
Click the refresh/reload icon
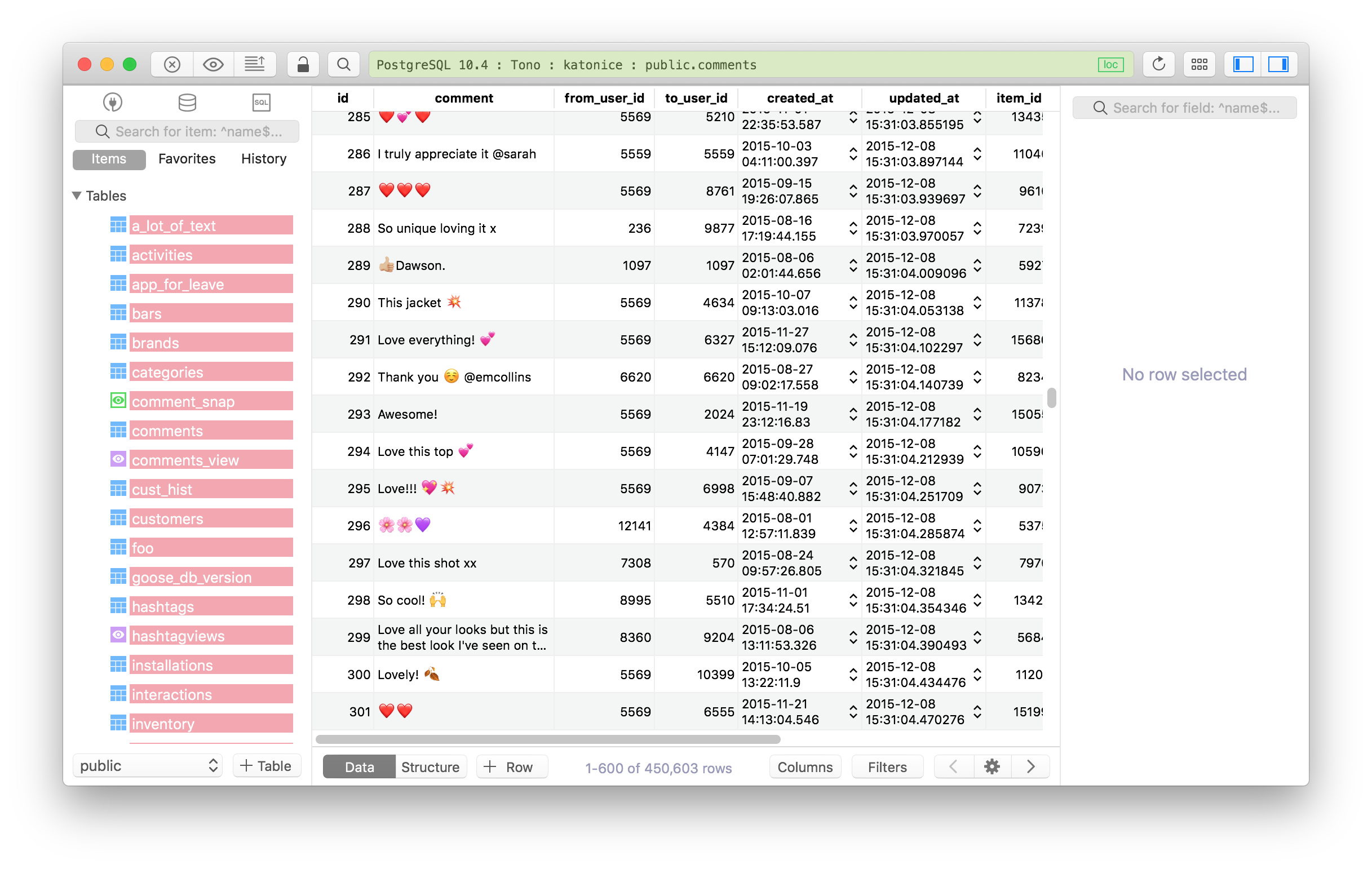pos(1155,65)
